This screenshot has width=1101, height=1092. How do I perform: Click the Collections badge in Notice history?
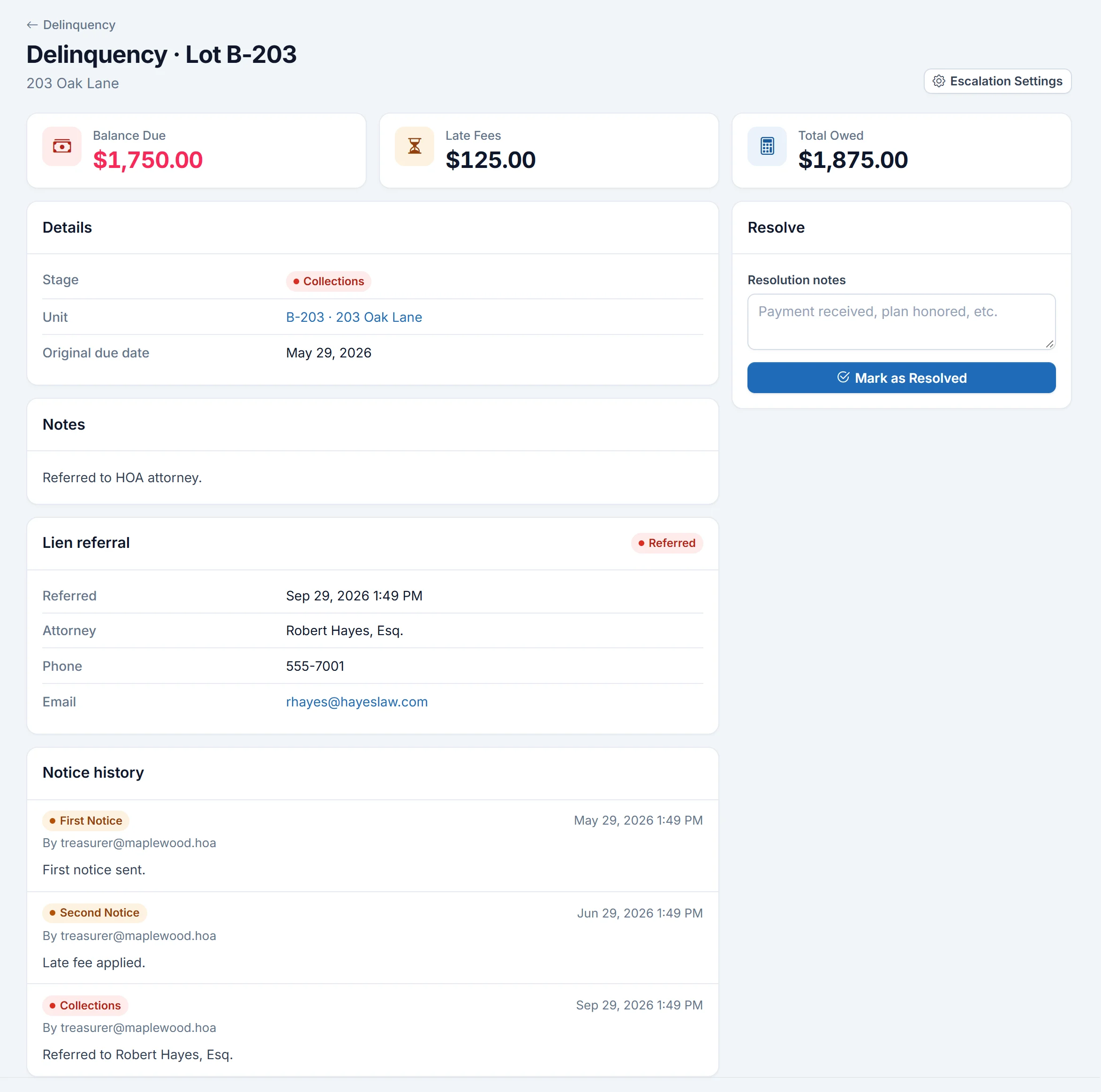coord(85,1005)
